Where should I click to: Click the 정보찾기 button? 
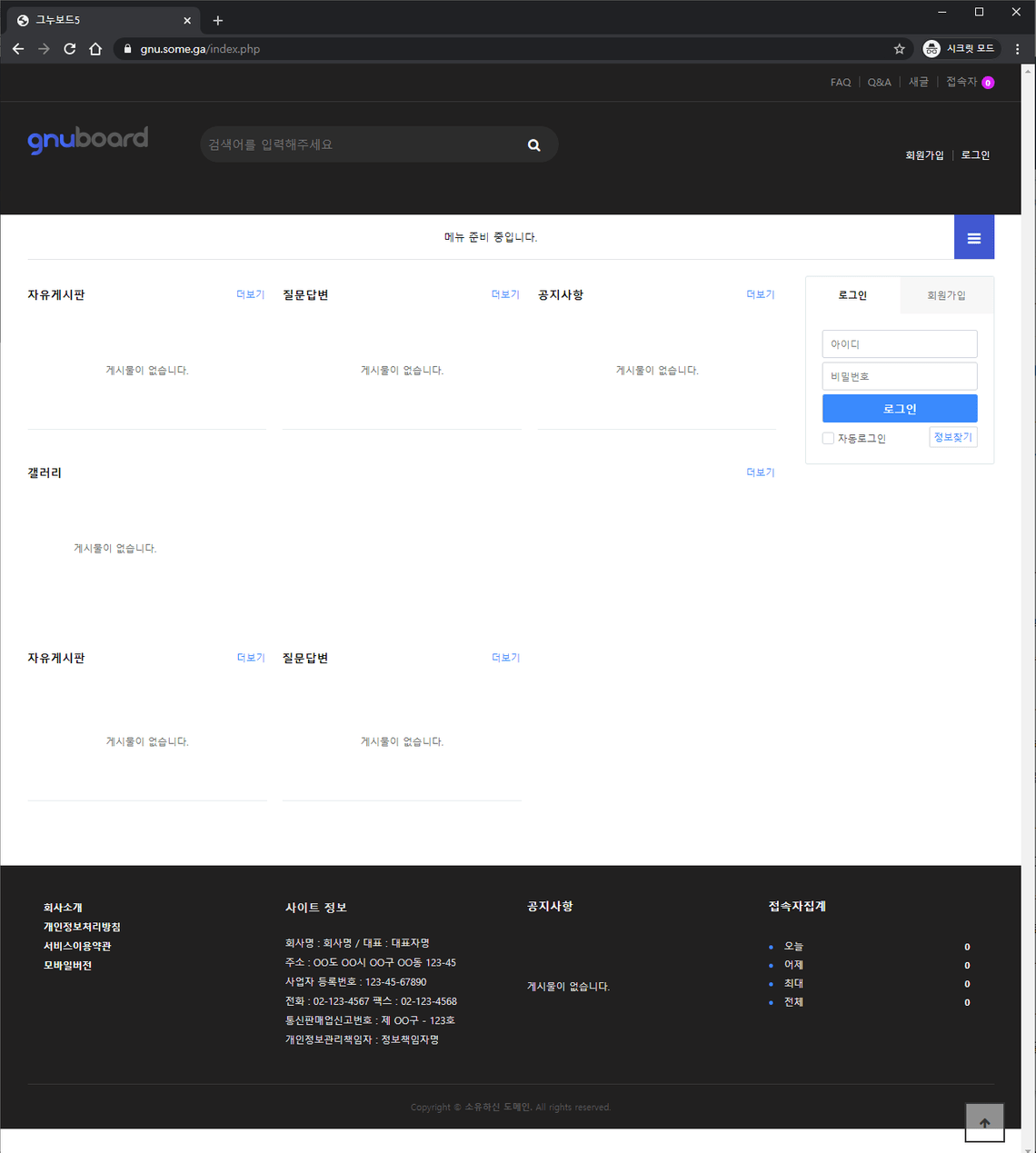(x=952, y=437)
